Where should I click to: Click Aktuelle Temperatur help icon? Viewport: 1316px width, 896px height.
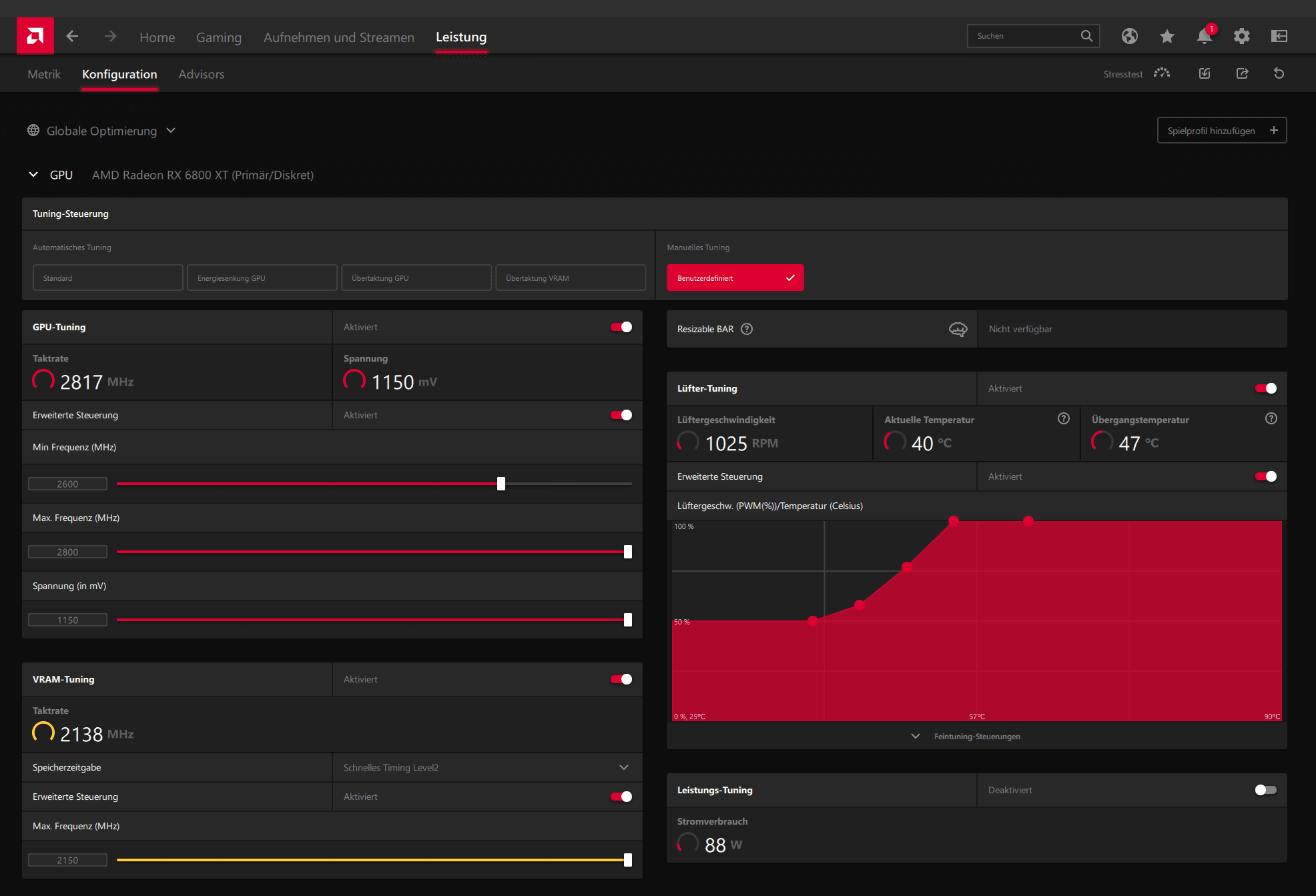pos(1064,418)
